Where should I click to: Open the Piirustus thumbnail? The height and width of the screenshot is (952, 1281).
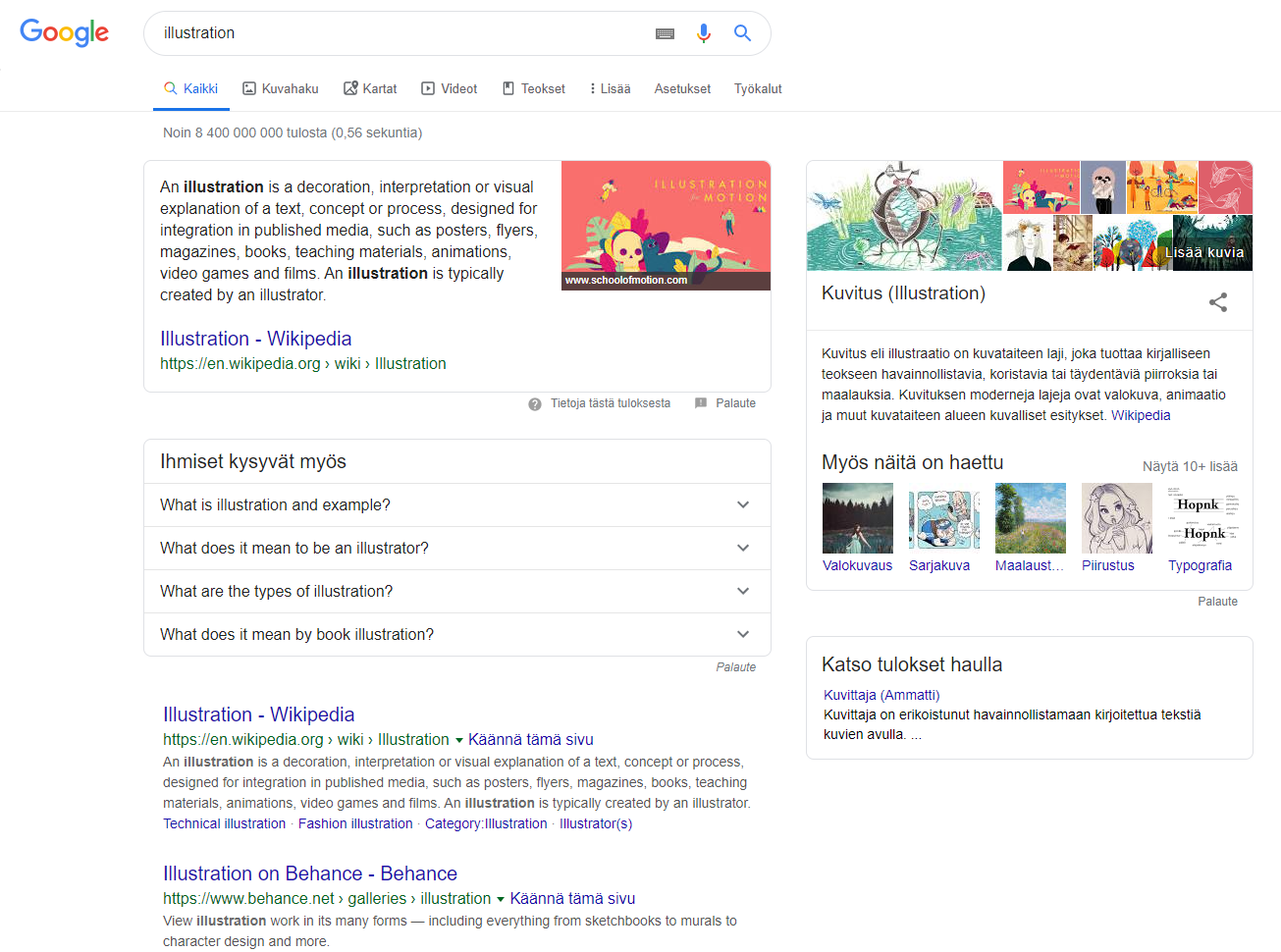pyautogui.click(x=1117, y=518)
